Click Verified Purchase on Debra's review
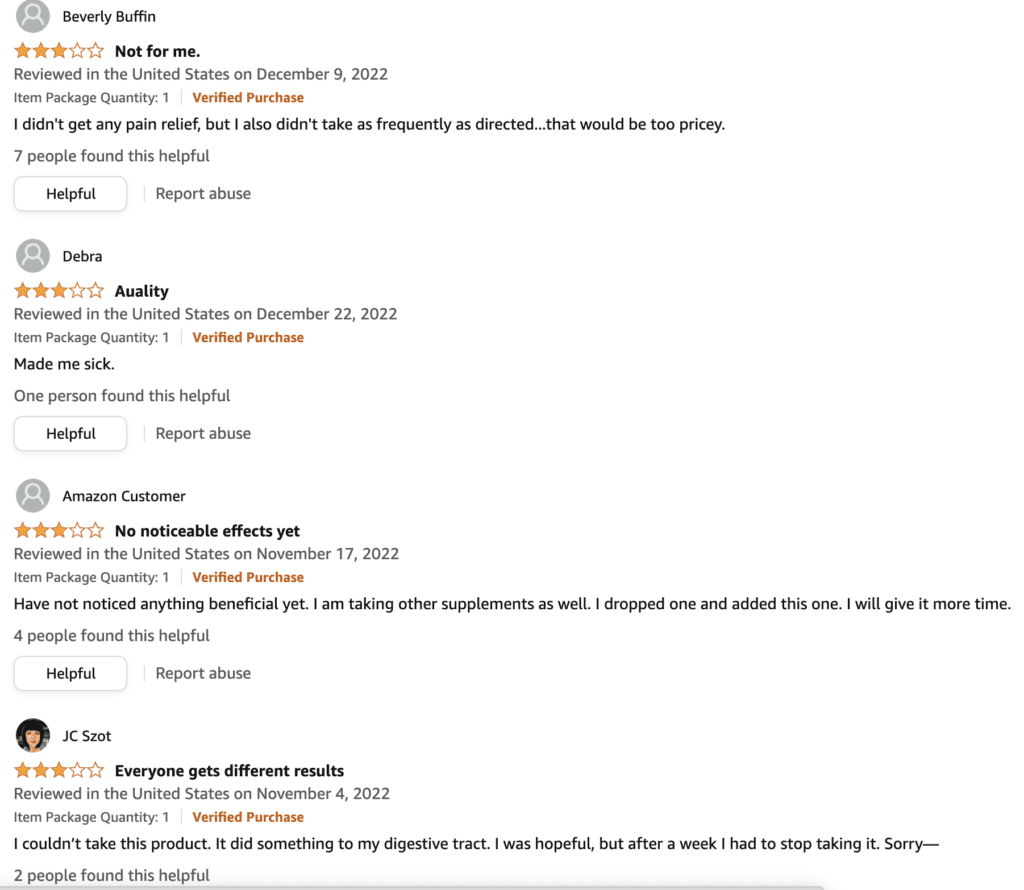Image resolution: width=1024 pixels, height=890 pixels. [x=248, y=337]
